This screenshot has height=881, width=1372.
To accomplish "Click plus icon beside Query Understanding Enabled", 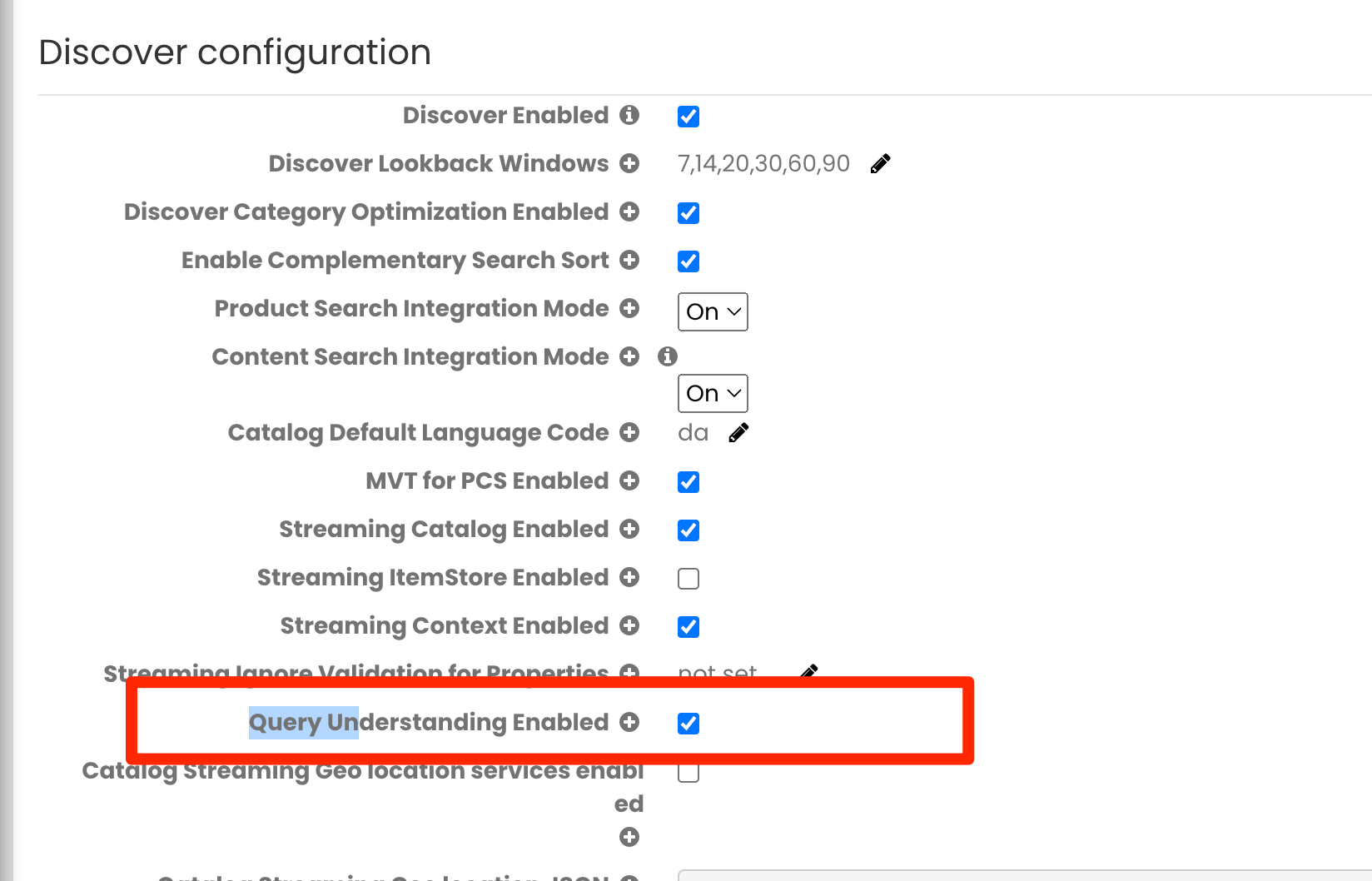I will click(629, 722).
